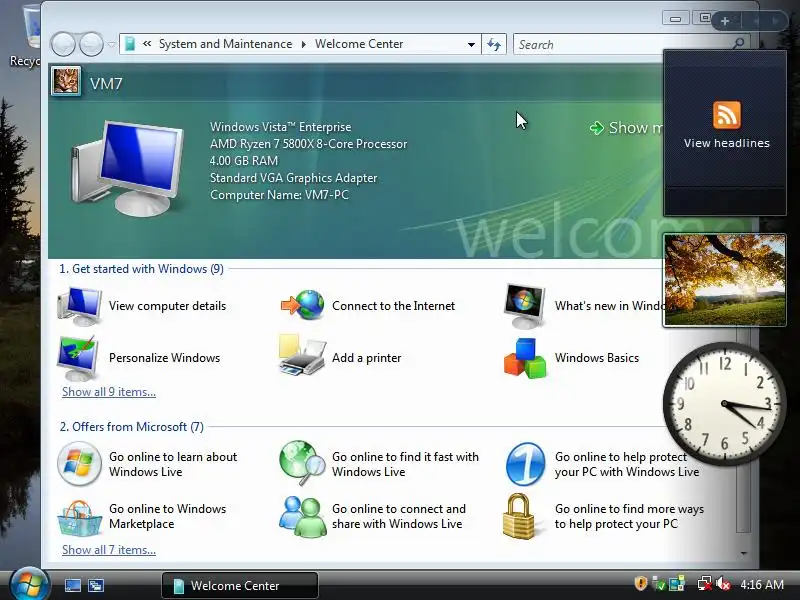
Task: Click the analog clock gadget
Action: 724,404
